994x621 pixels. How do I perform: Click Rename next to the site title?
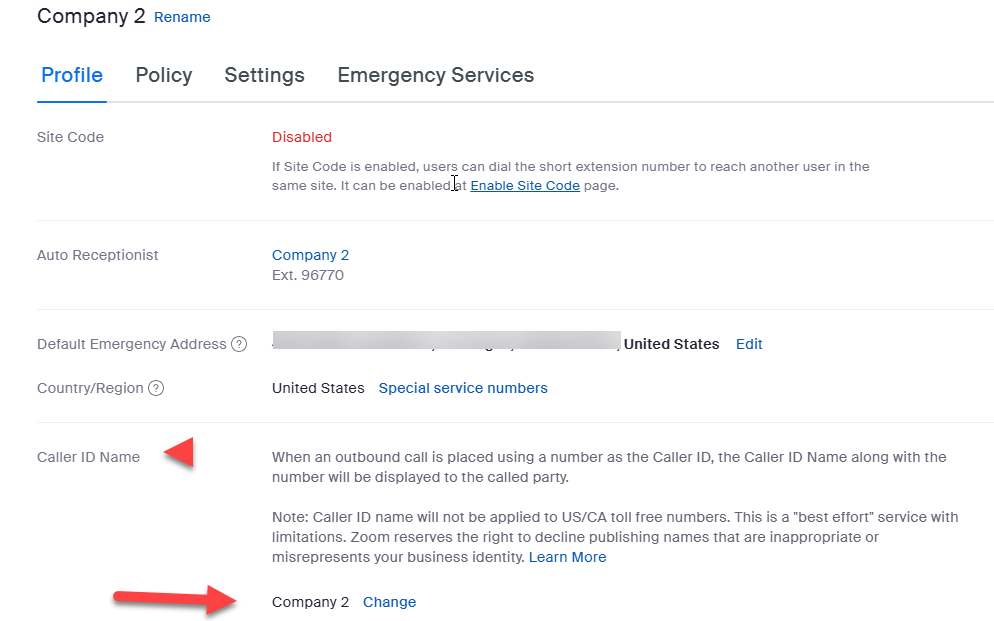pyautogui.click(x=182, y=17)
